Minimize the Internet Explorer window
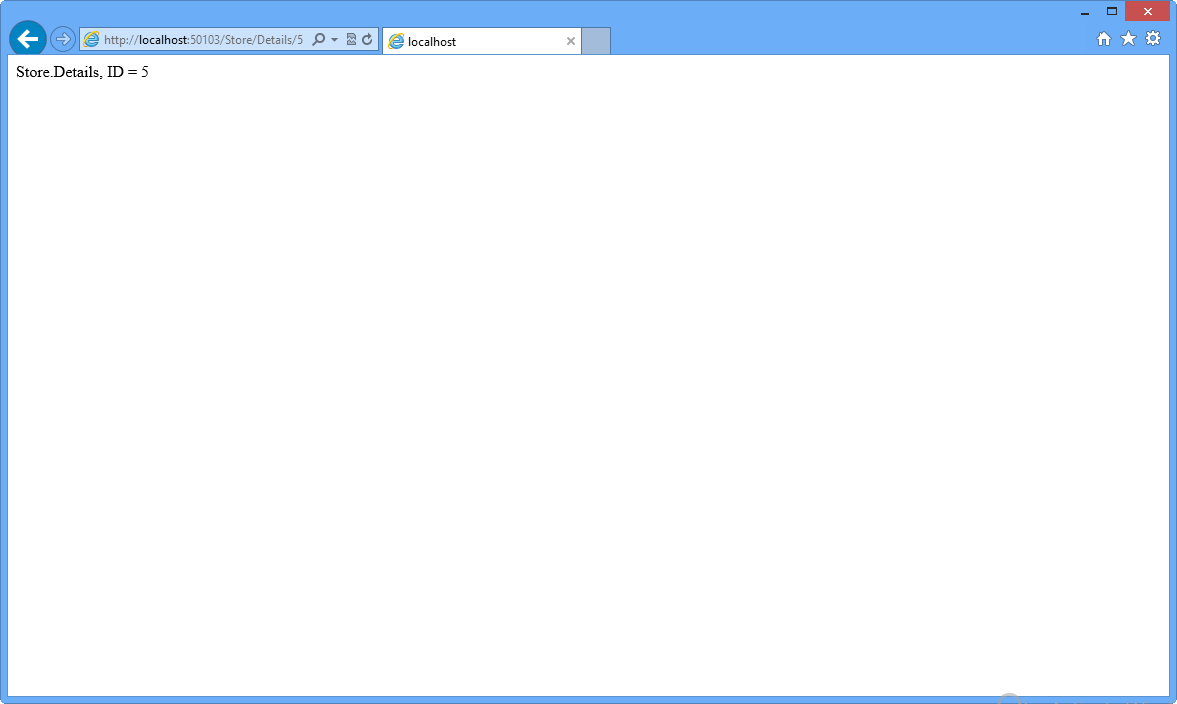 pyautogui.click(x=1086, y=11)
